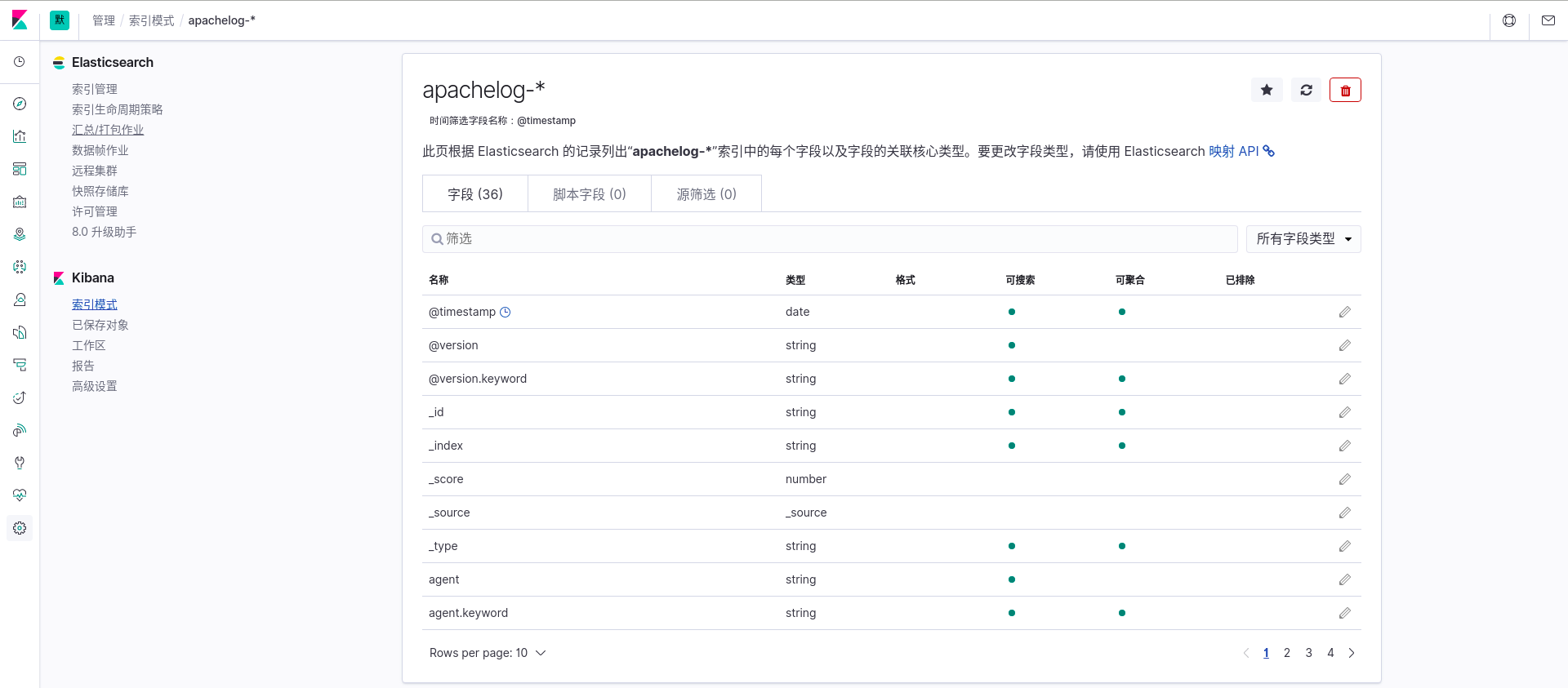Image resolution: width=1568 pixels, height=688 pixels.
Task: Open the space selector avatar
Action: click(60, 20)
